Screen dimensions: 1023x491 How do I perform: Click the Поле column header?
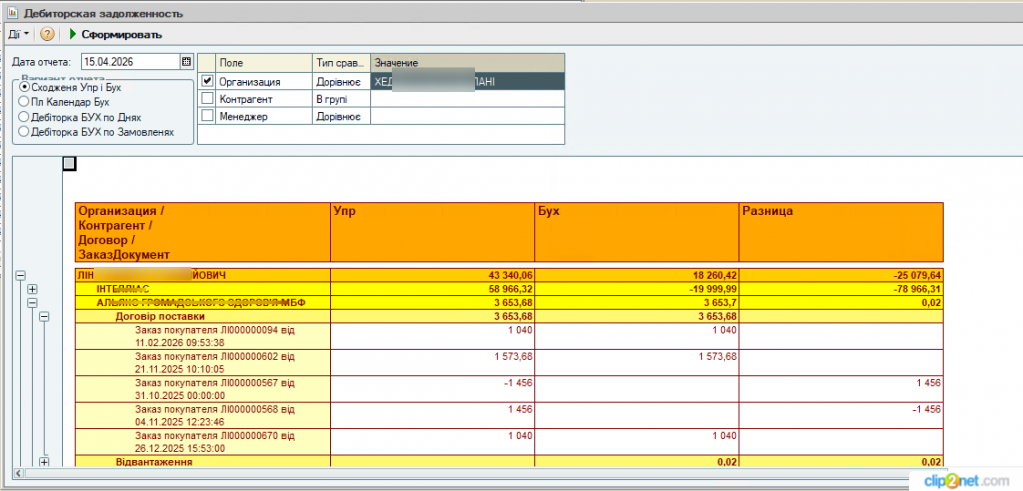(264, 63)
